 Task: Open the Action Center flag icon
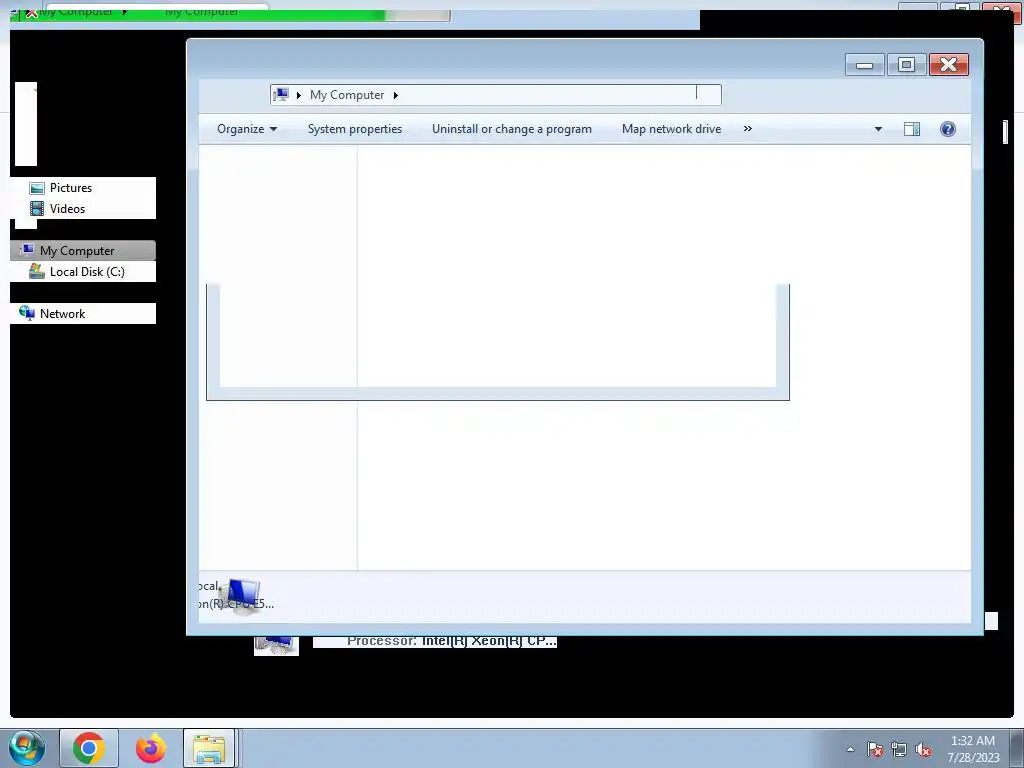pos(875,749)
